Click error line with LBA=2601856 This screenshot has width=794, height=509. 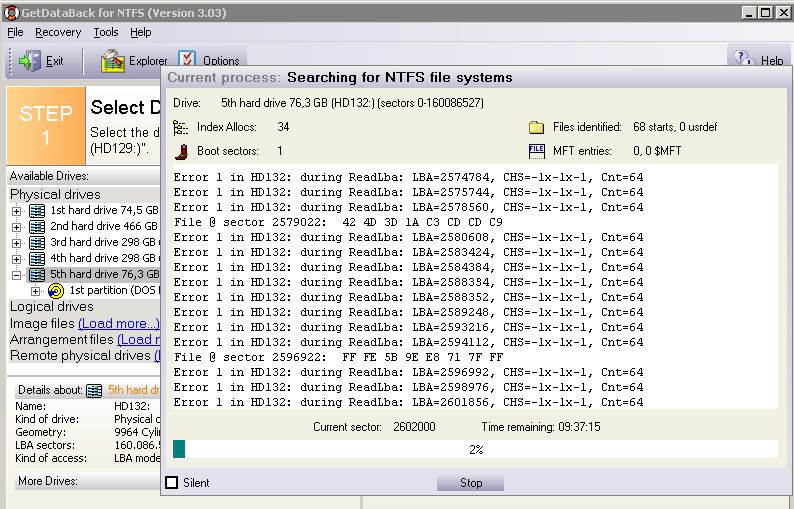(x=408, y=402)
